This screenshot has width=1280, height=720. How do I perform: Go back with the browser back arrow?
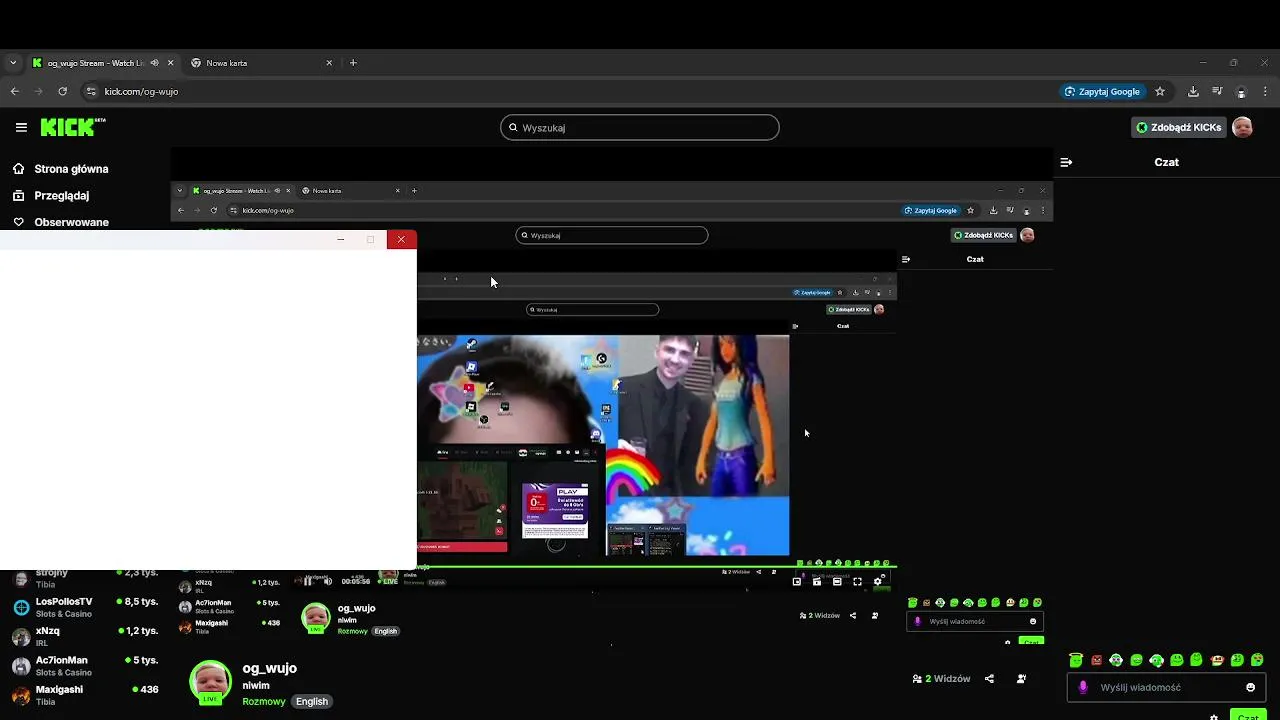[x=14, y=91]
